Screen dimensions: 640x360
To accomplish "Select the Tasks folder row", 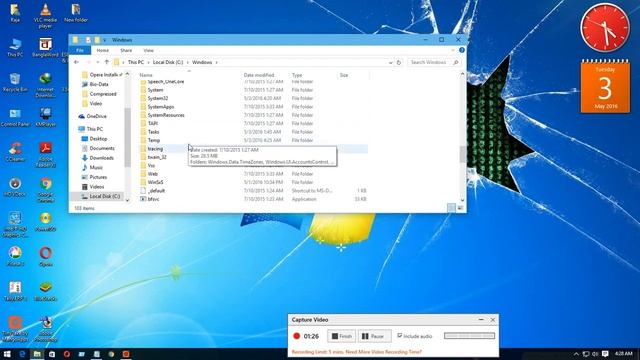I will tap(253, 132).
